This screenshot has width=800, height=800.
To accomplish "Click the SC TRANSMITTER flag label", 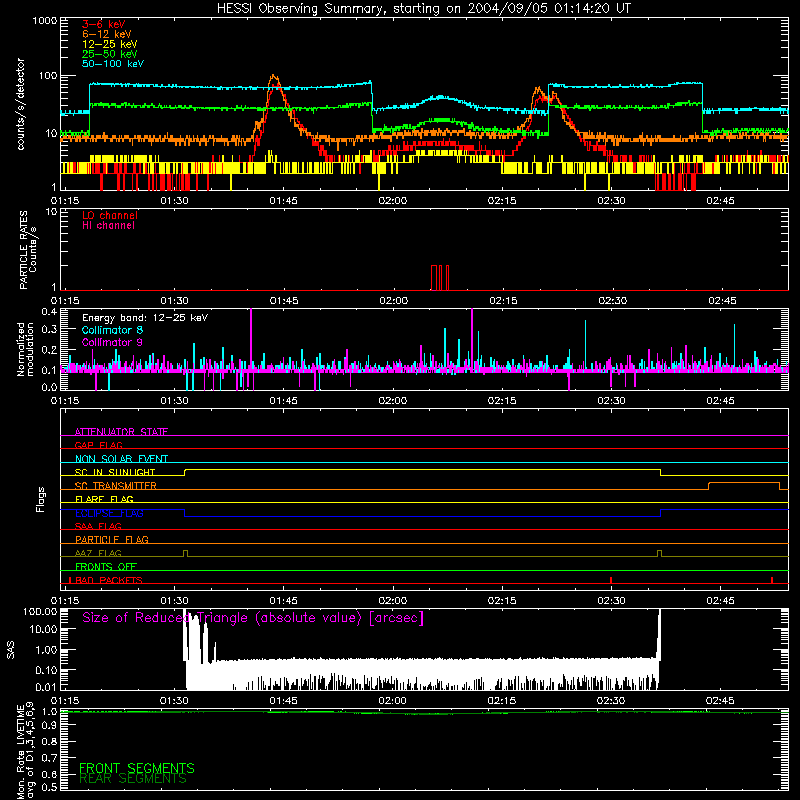I will pyautogui.click(x=116, y=485).
